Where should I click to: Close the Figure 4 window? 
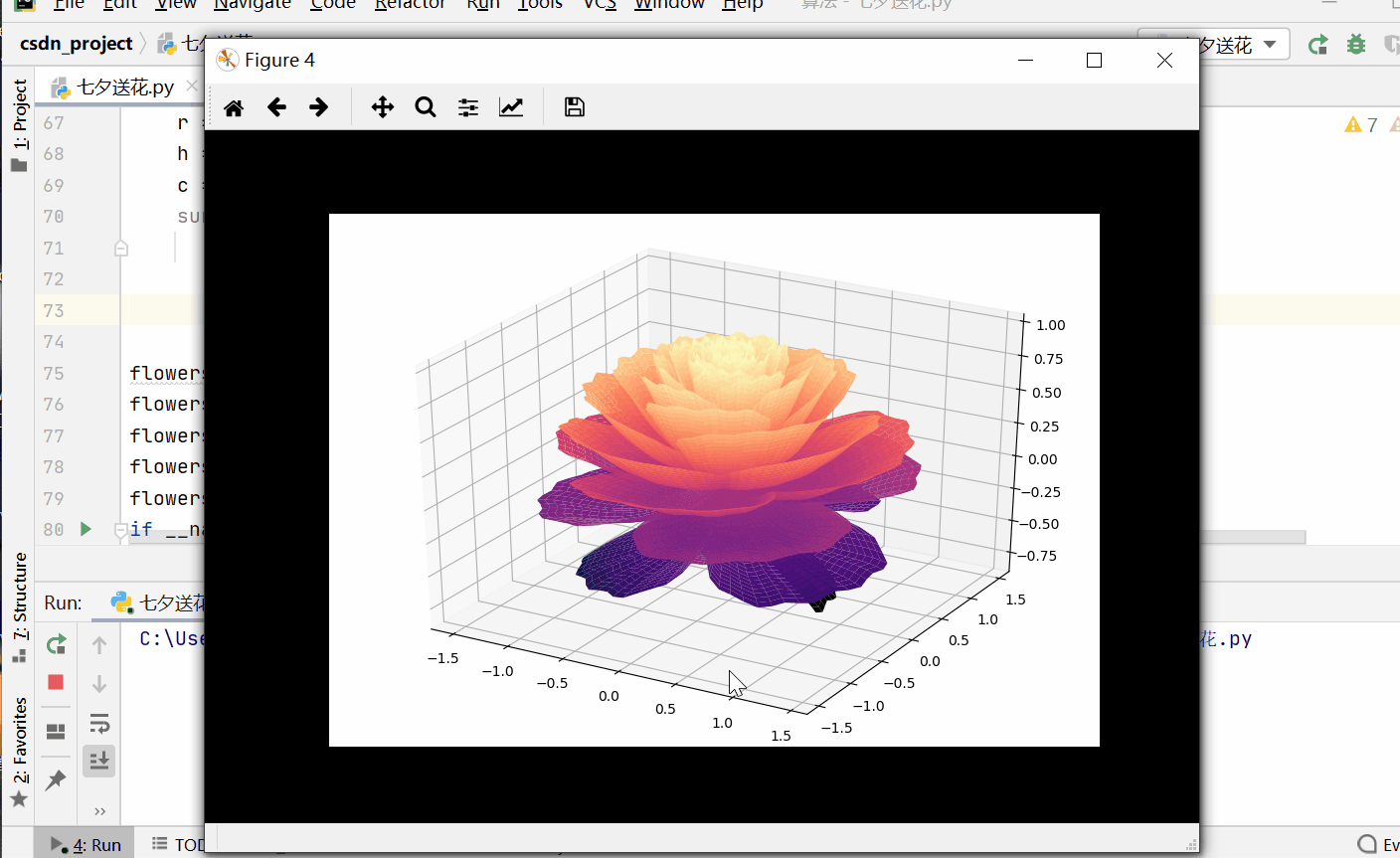coord(1164,60)
